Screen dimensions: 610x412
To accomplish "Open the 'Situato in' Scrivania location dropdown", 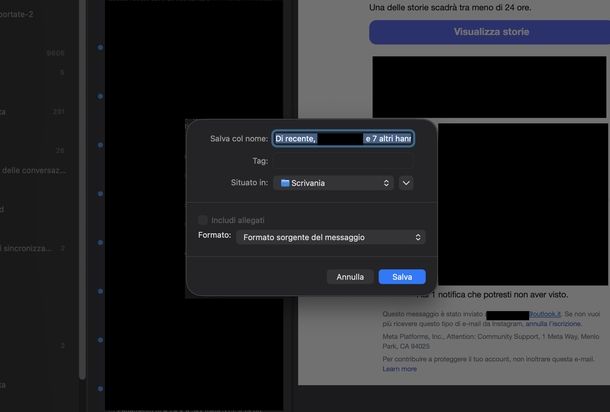I will (x=333, y=183).
